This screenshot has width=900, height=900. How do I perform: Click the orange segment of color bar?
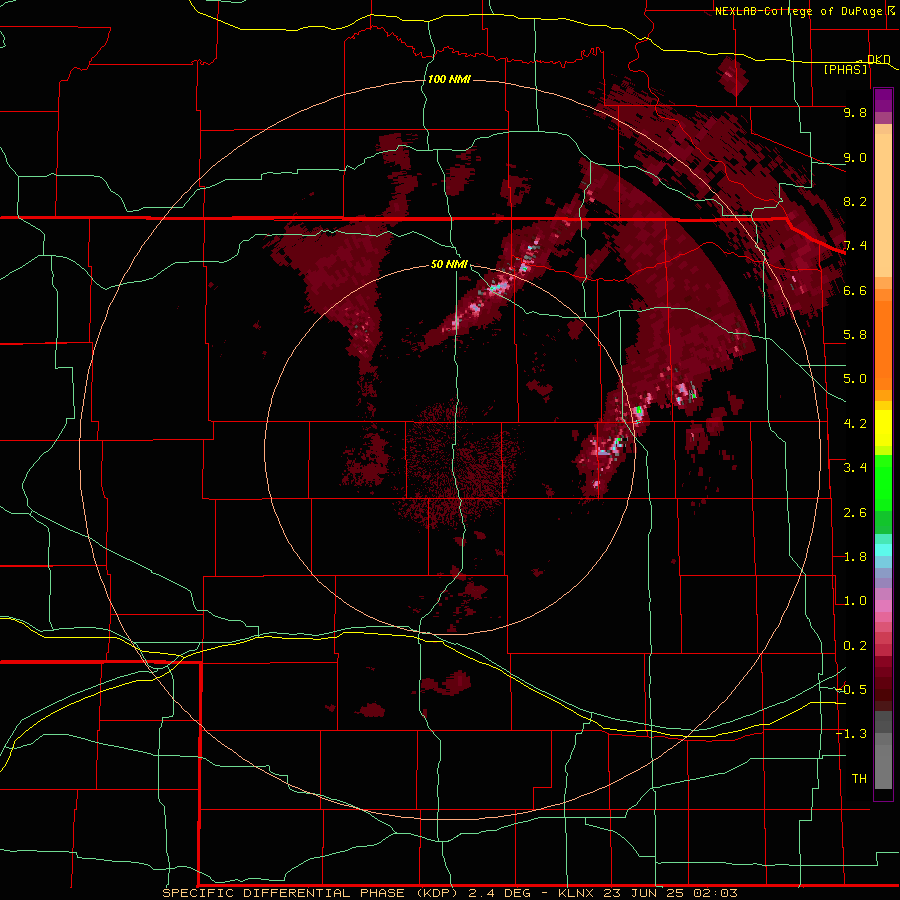pyautogui.click(x=883, y=340)
